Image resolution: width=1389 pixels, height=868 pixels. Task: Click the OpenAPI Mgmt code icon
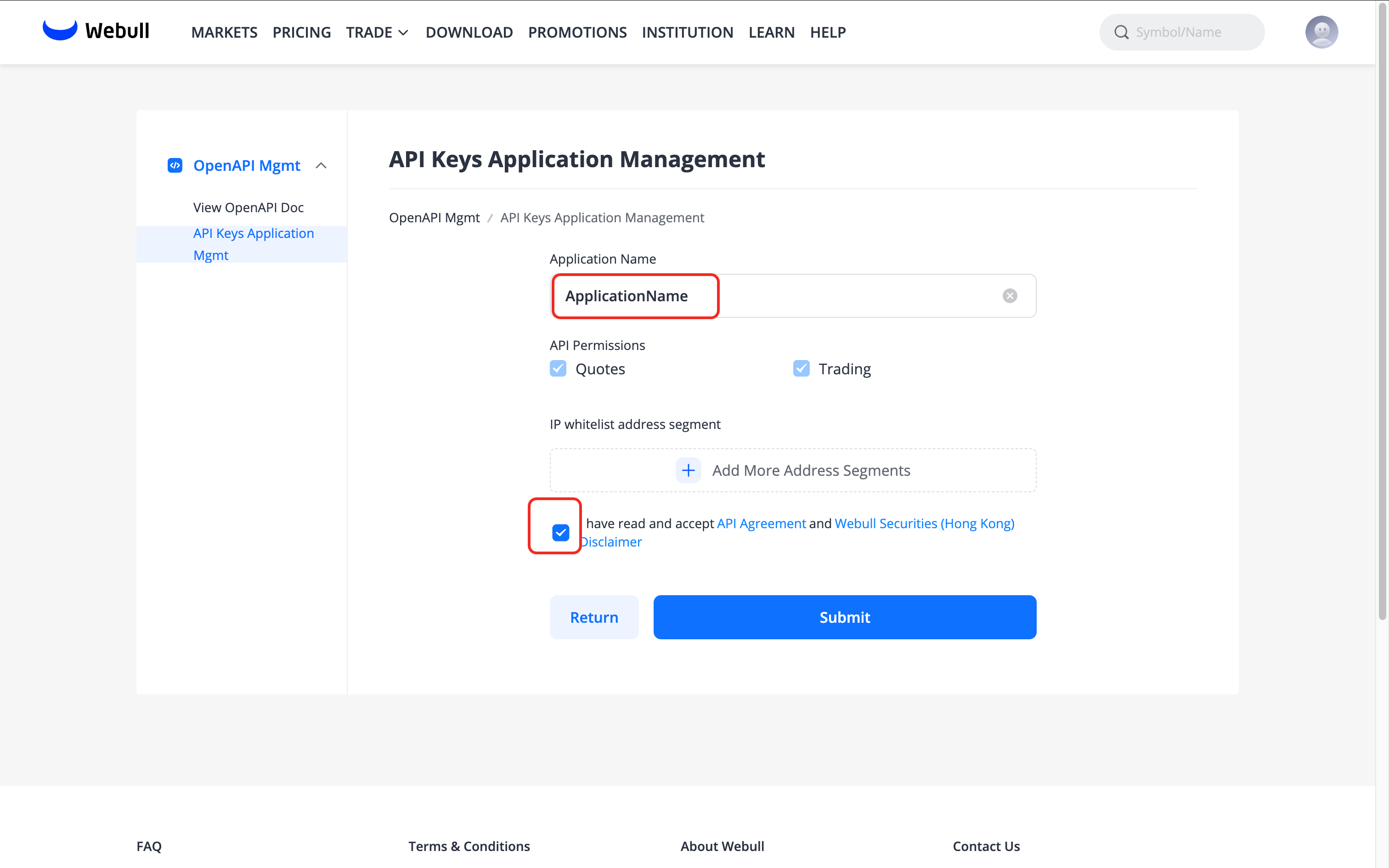pyautogui.click(x=175, y=165)
